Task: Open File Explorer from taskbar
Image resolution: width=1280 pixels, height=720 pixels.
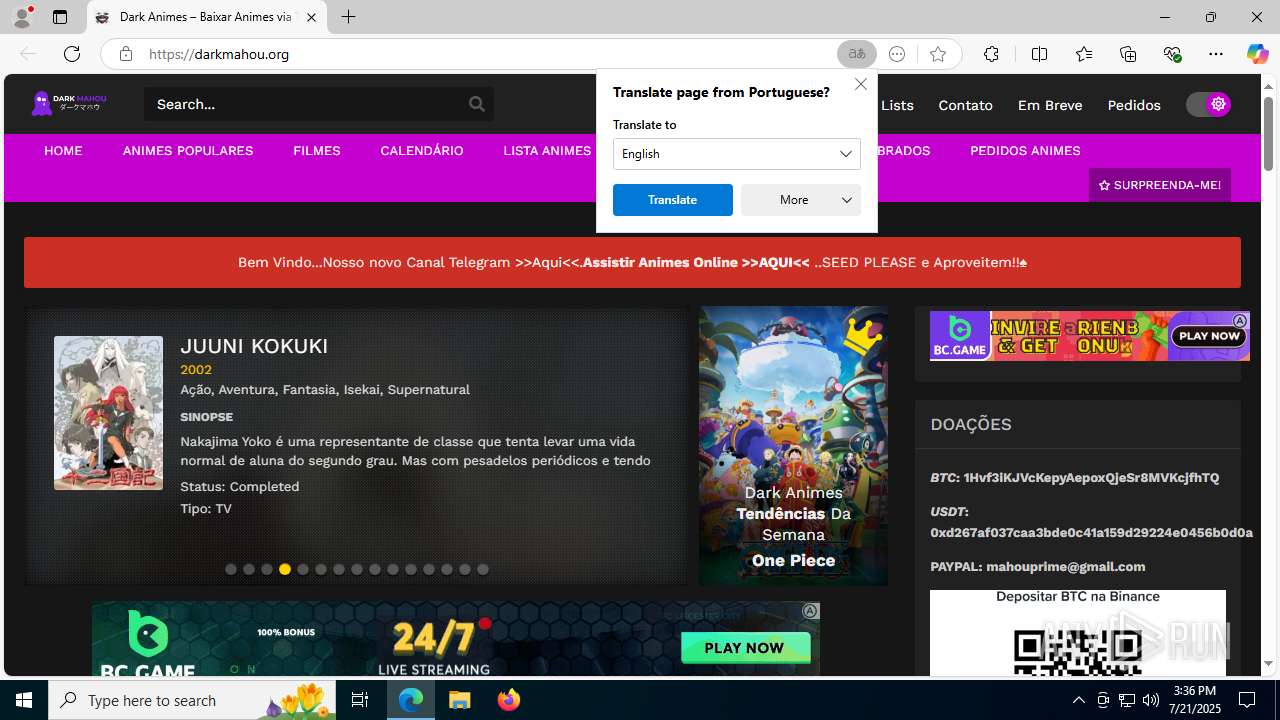Action: pyautogui.click(x=460, y=700)
